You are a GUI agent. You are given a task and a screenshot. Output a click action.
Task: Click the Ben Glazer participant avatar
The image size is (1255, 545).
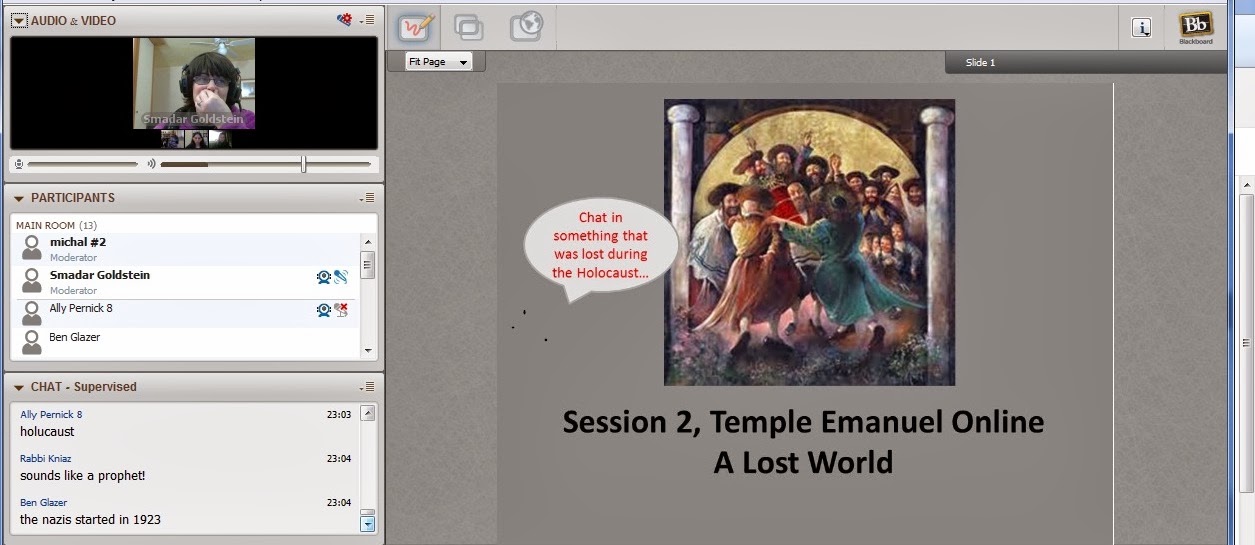tap(32, 343)
